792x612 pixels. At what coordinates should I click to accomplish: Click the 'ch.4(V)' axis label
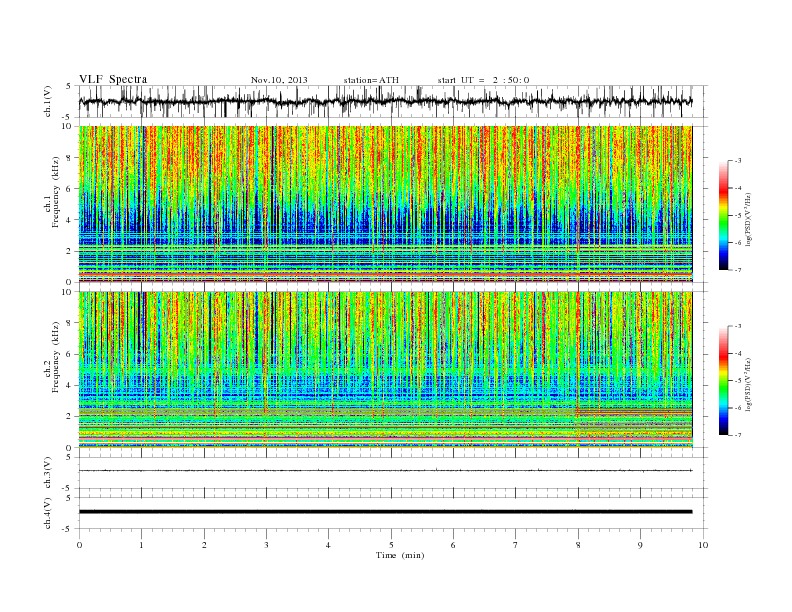[x=48, y=513]
